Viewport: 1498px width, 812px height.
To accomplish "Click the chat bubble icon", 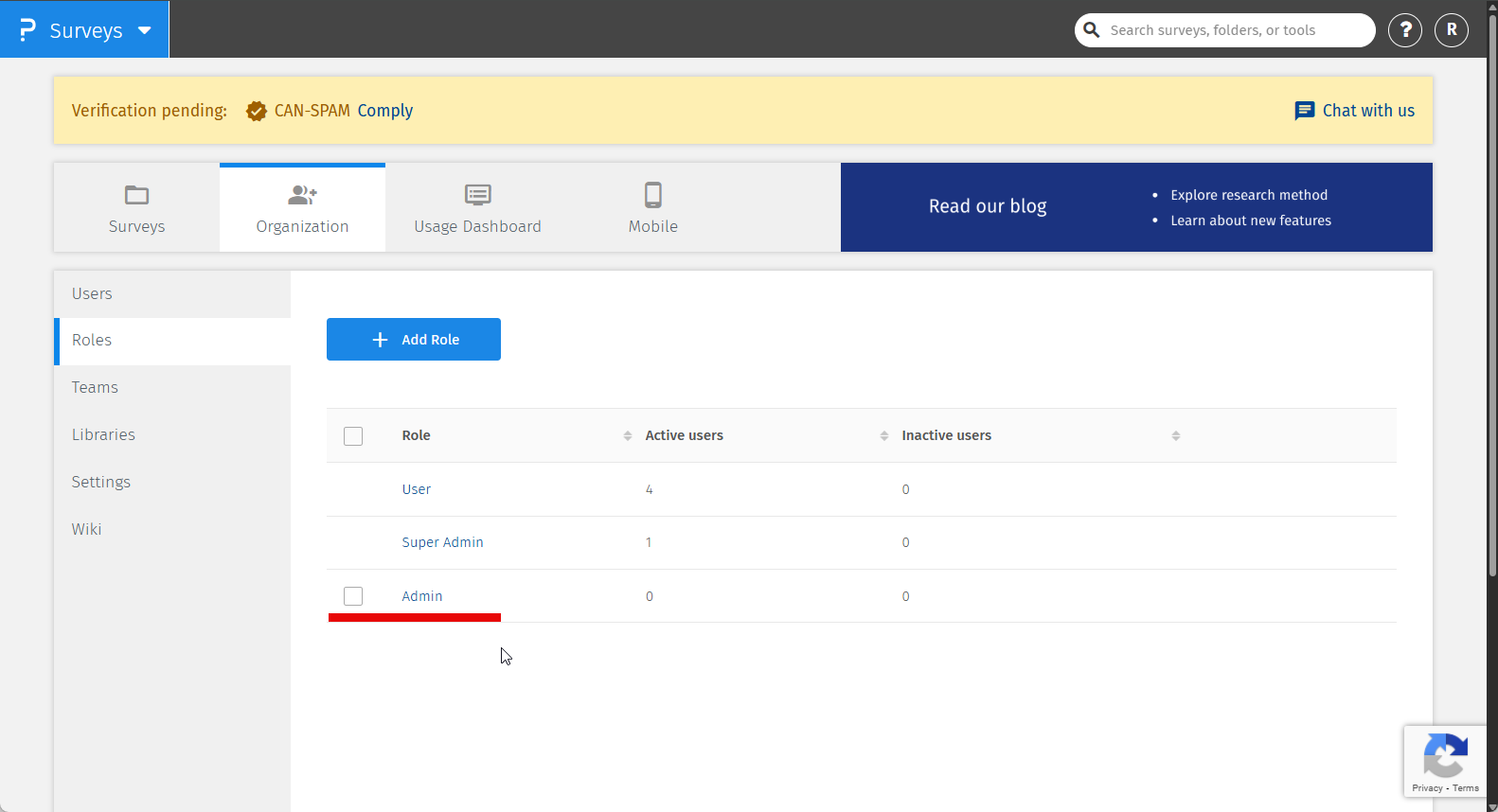I will click(x=1304, y=111).
